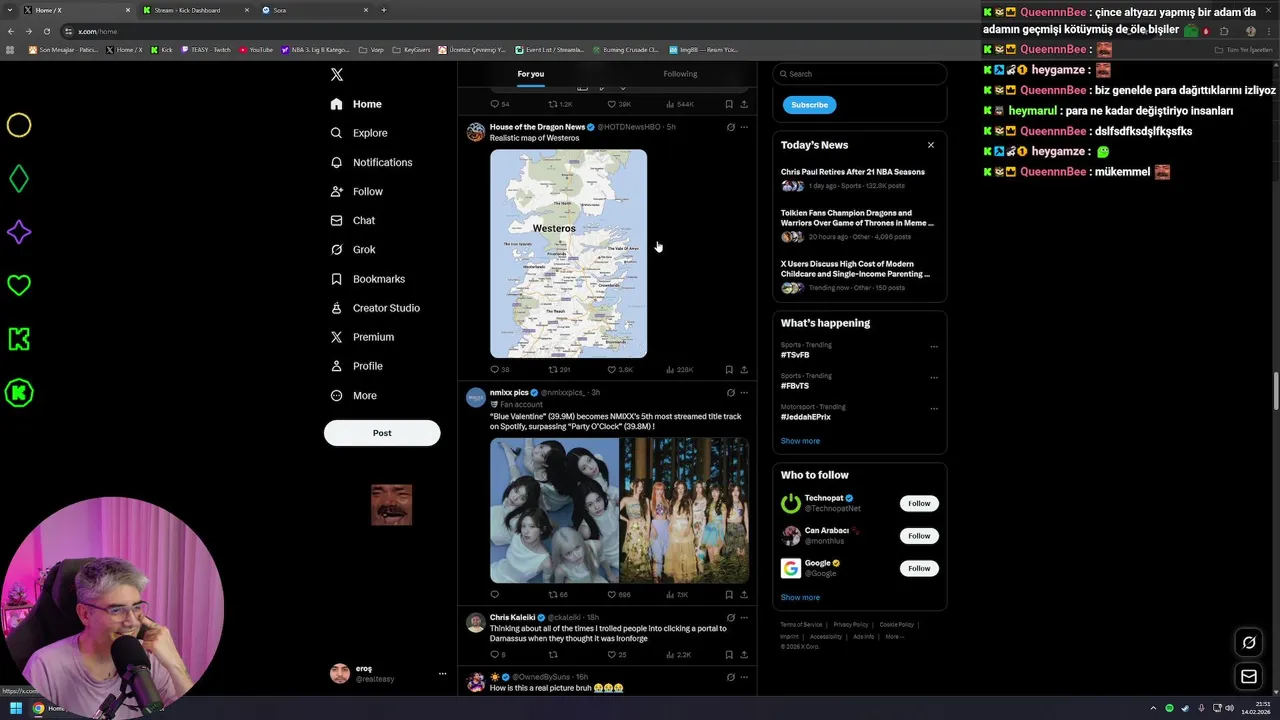Screen dimensions: 1280x720
Task: Follow Can Arabacı account
Action: point(919,536)
